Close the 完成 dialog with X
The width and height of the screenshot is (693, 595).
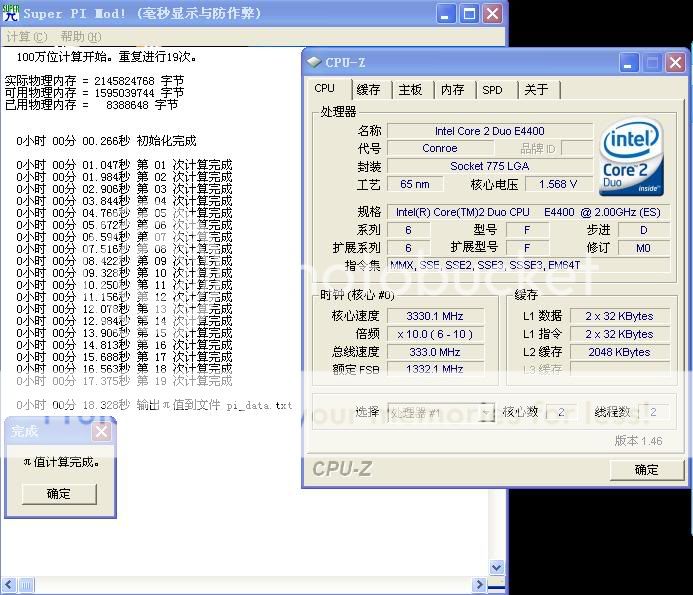101,431
